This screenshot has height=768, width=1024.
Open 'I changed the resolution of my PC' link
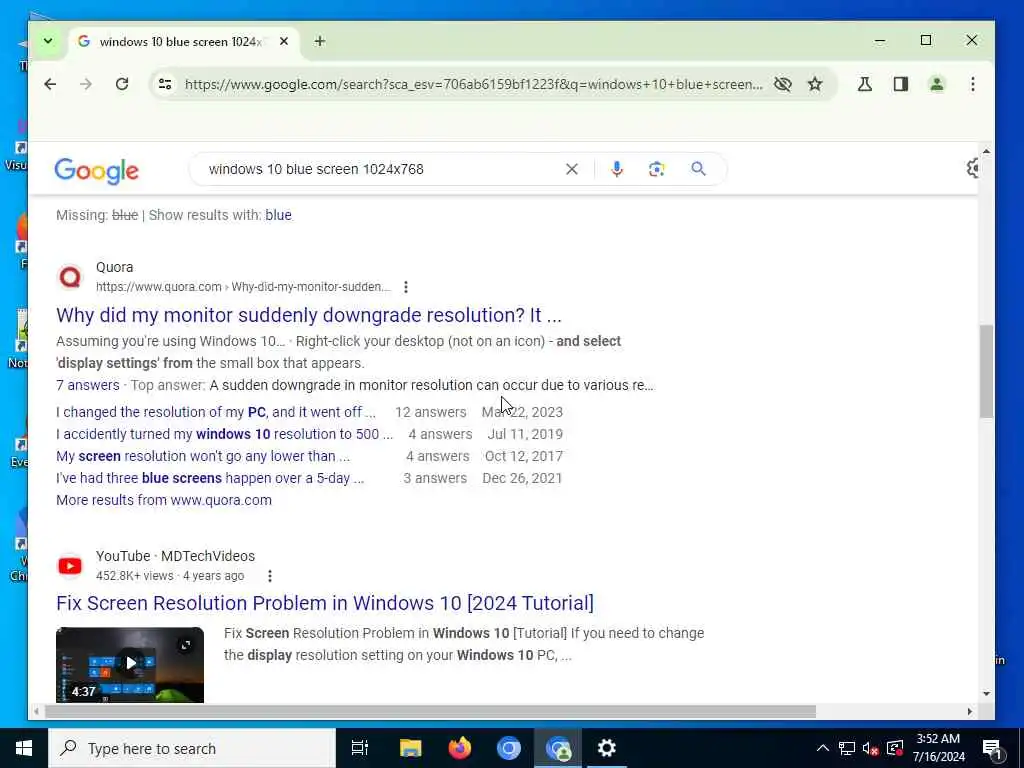point(216,412)
